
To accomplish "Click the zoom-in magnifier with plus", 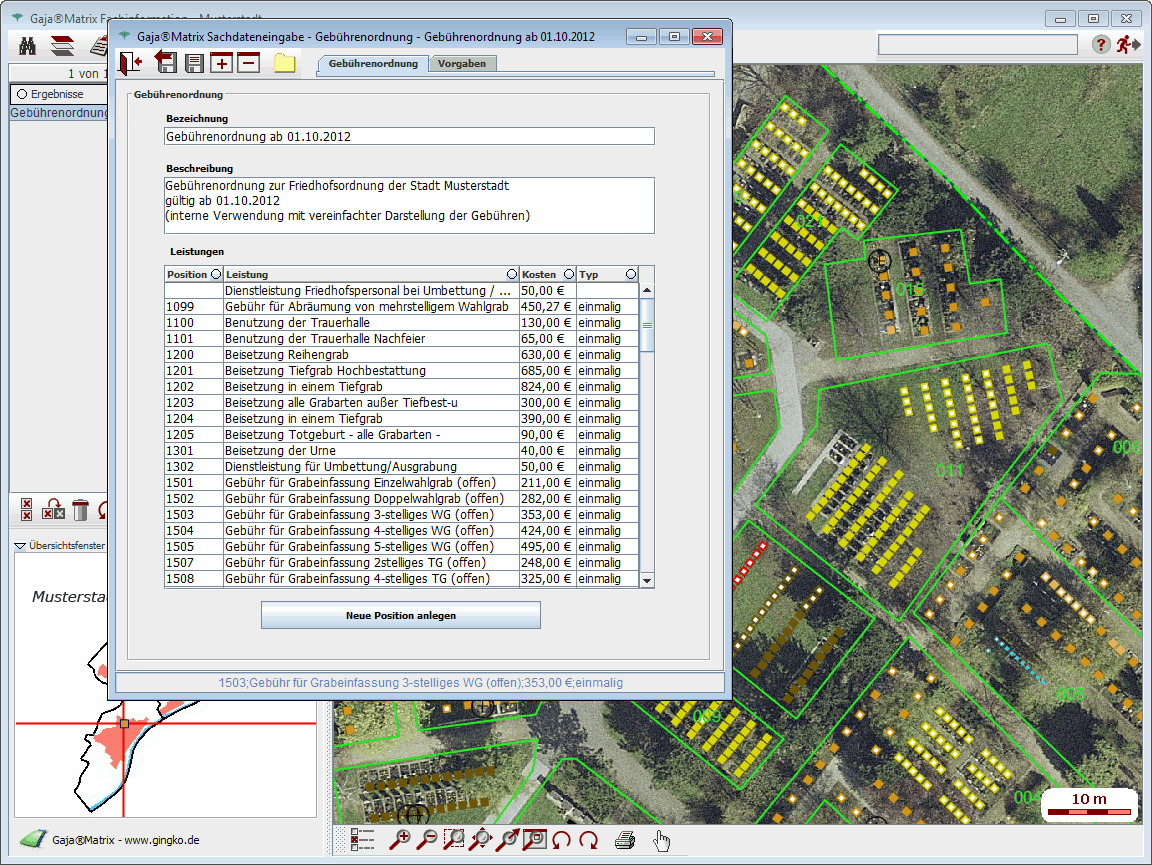I will 401,840.
